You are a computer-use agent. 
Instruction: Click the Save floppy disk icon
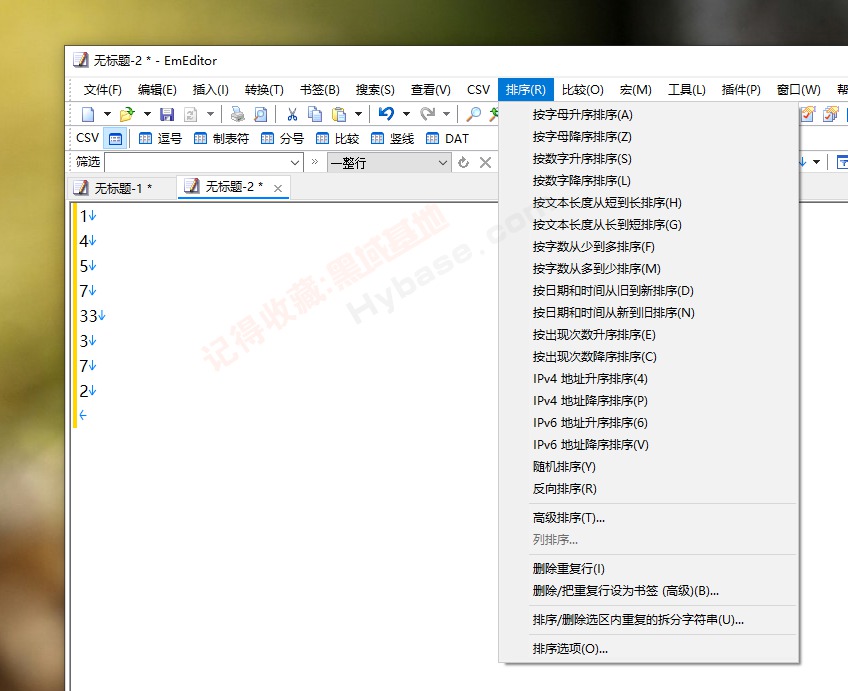click(167, 114)
